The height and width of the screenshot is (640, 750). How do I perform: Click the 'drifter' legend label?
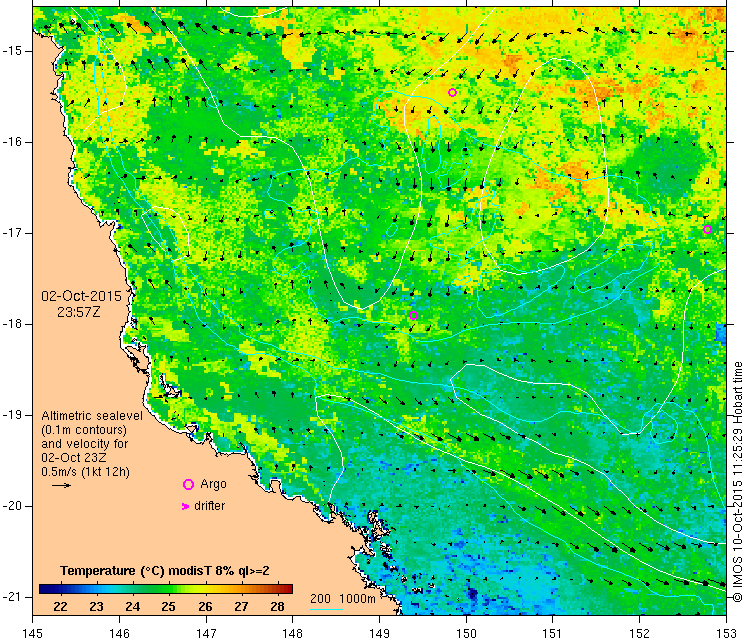[210, 506]
